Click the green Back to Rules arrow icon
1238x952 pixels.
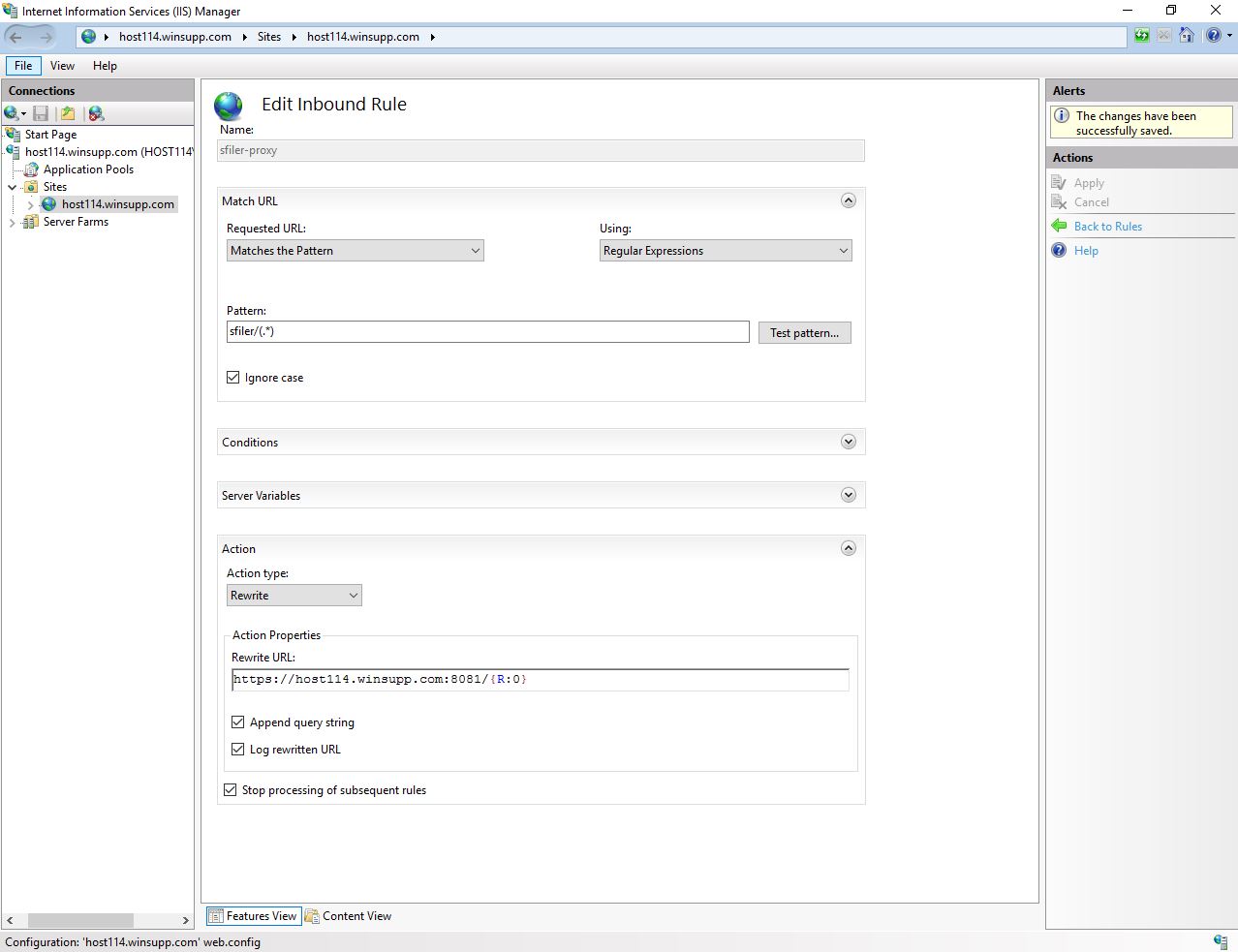click(x=1059, y=226)
